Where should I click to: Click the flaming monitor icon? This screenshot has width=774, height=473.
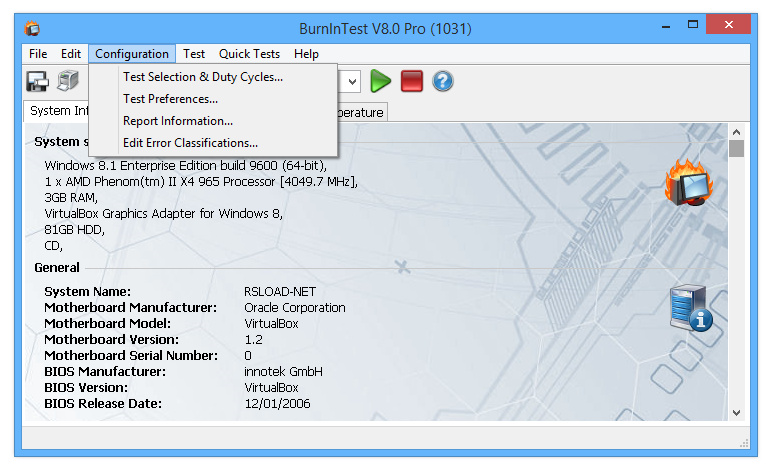click(689, 183)
